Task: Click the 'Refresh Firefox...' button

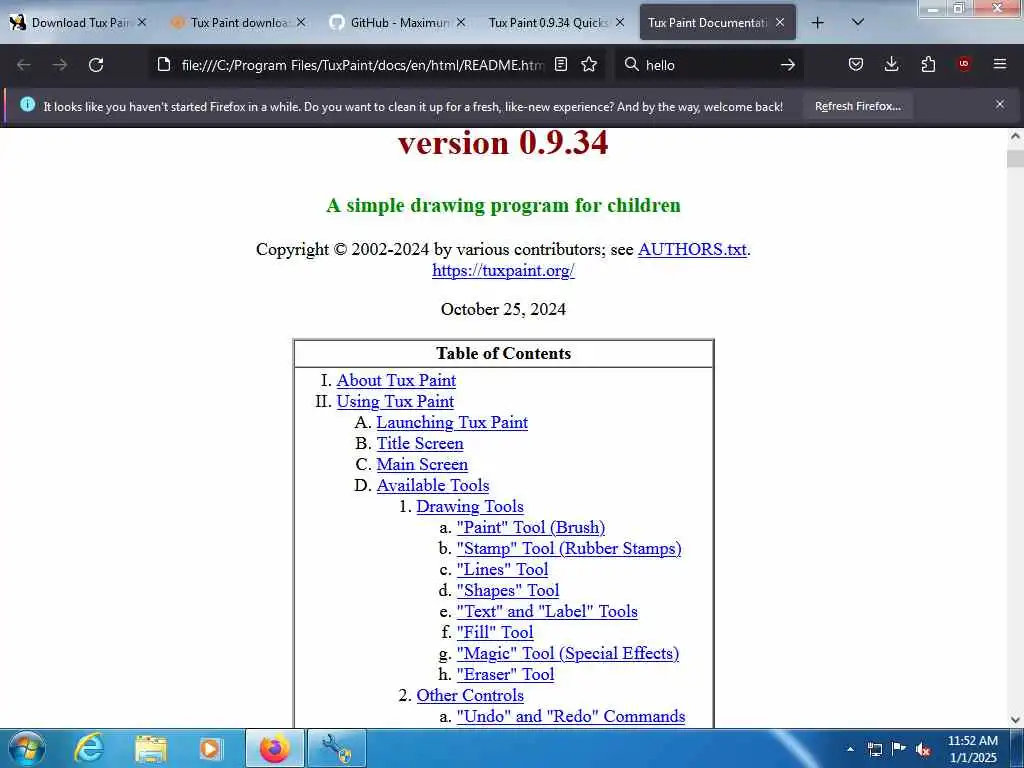Action: (857, 106)
